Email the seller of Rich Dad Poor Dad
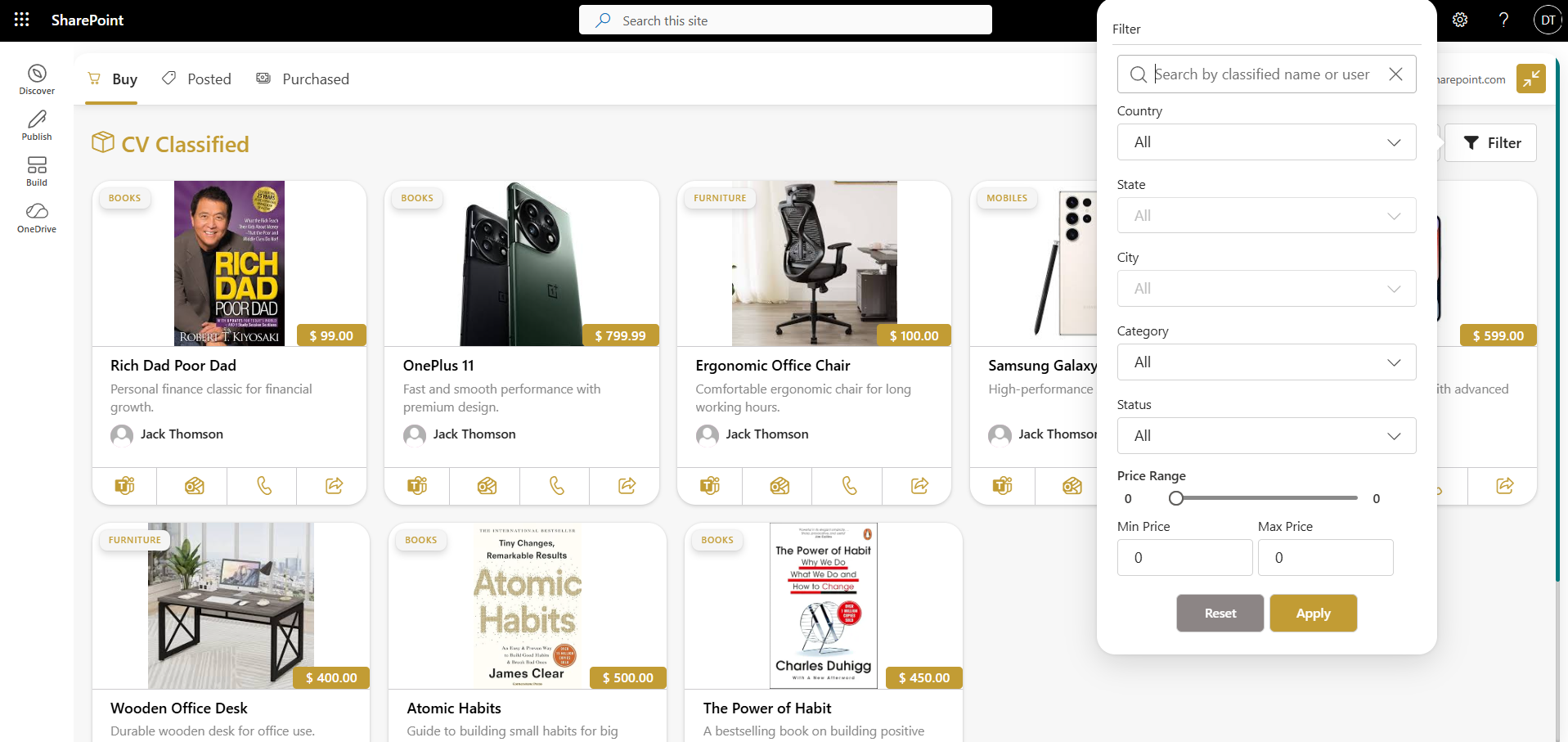This screenshot has width=1568, height=742. click(x=194, y=486)
